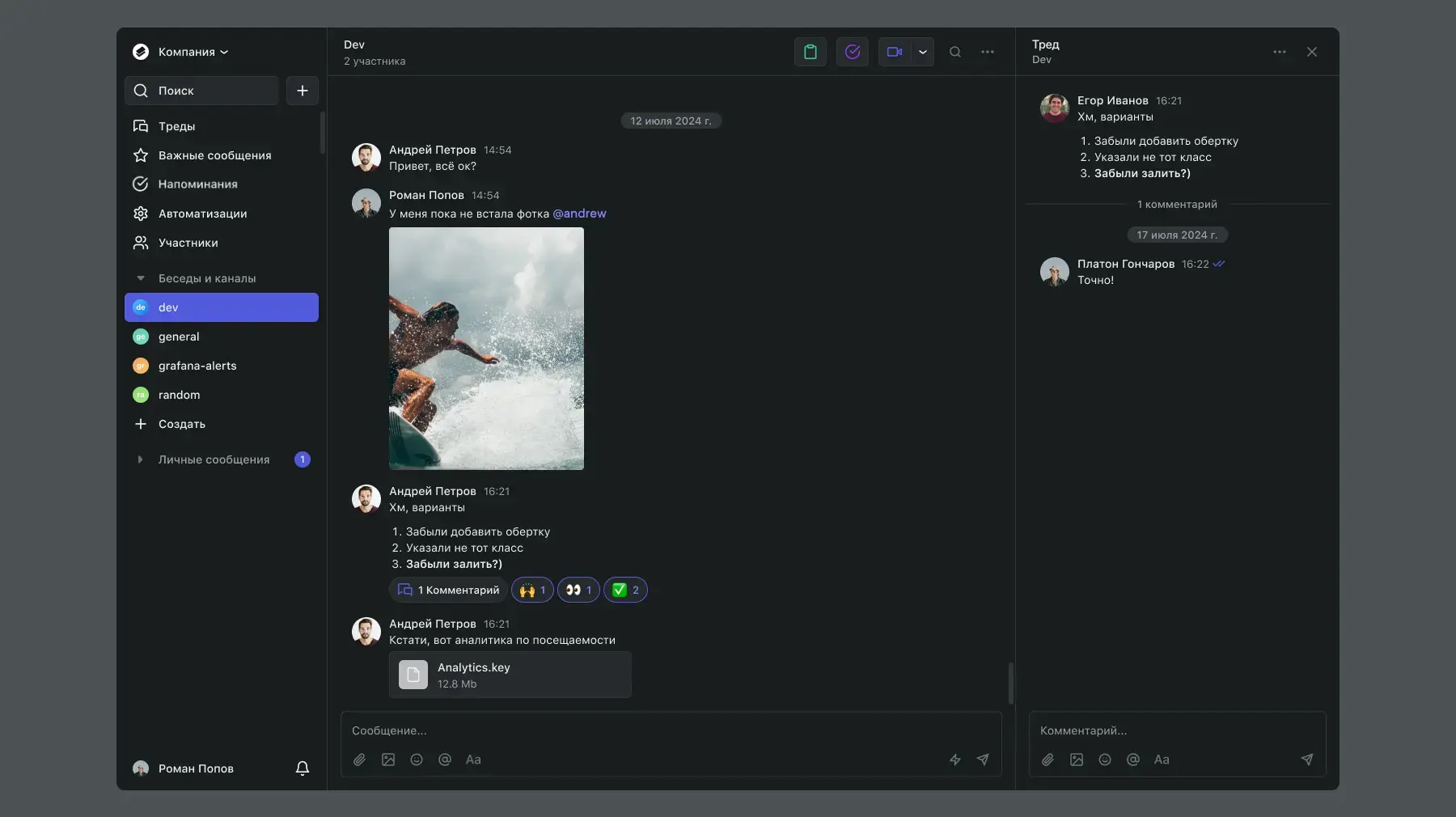Open the surfer photo attachment
Image resolution: width=1456 pixels, height=817 pixels.
coord(486,349)
